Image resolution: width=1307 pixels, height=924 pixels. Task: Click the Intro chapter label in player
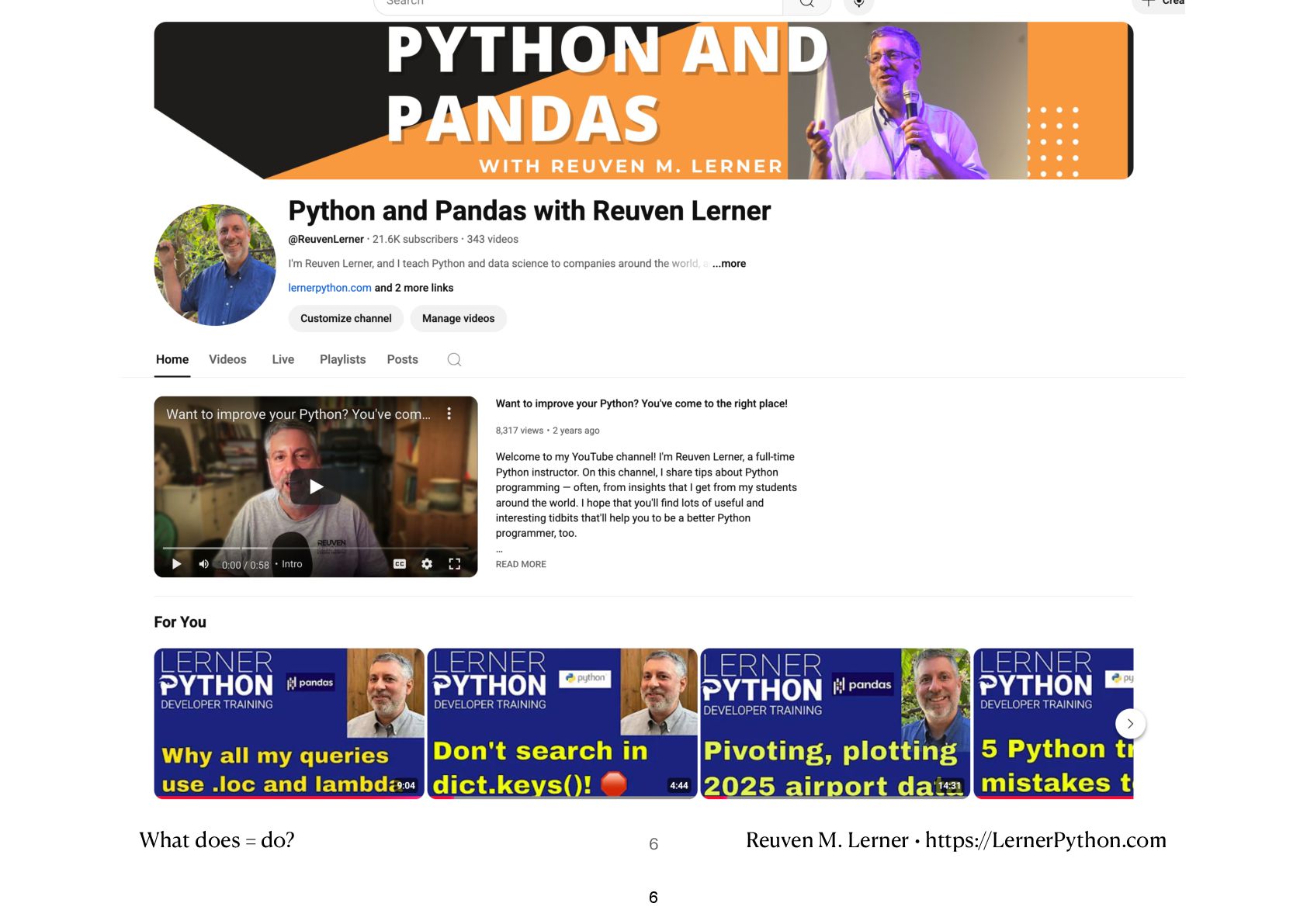coord(292,564)
